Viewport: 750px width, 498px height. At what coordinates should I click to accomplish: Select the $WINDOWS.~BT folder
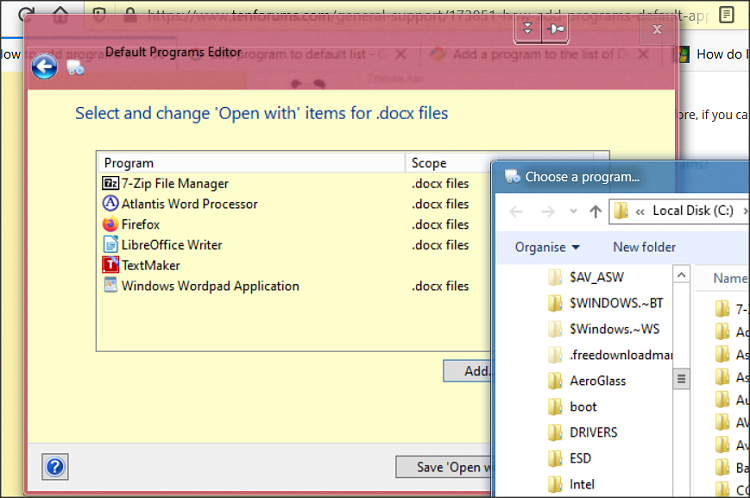click(x=608, y=303)
